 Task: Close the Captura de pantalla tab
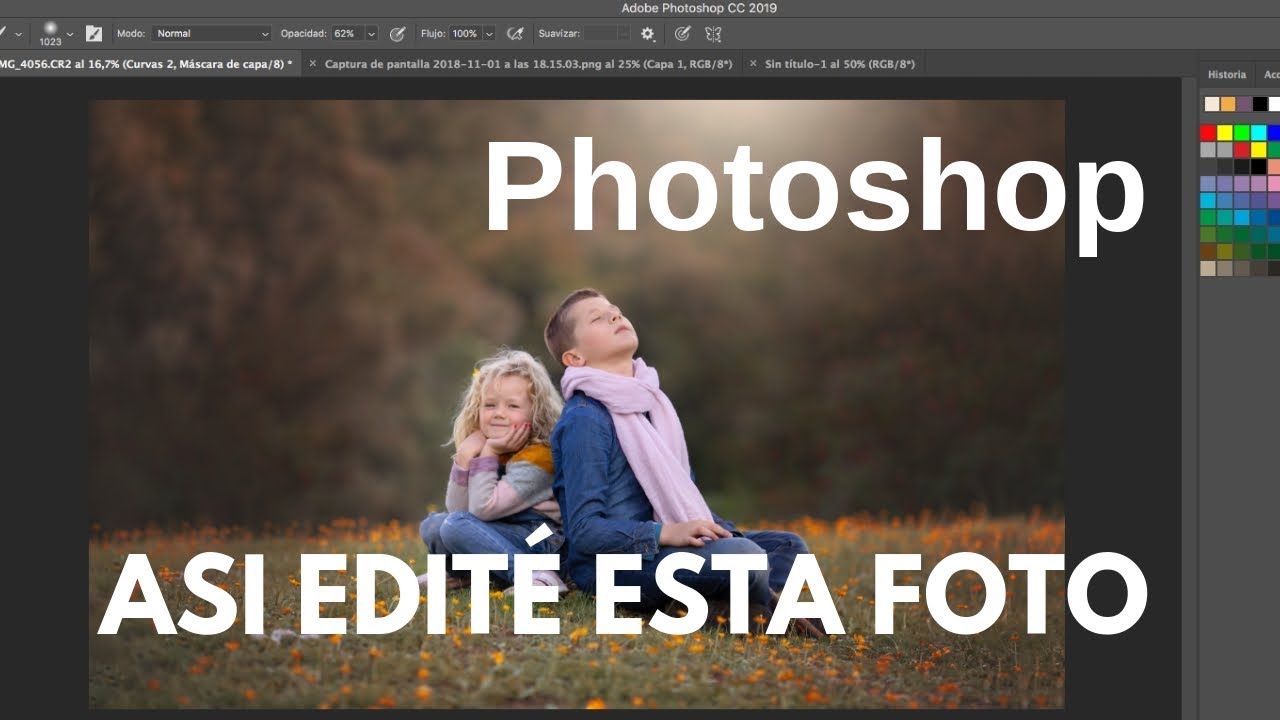point(312,63)
